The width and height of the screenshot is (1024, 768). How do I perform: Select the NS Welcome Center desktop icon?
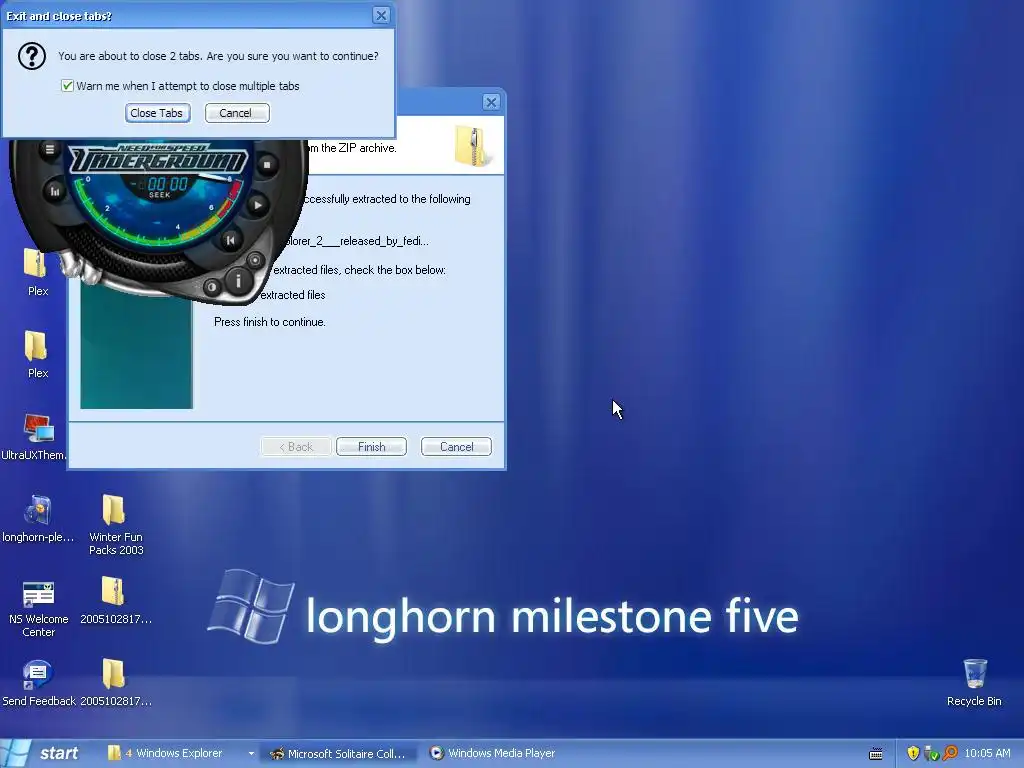pyautogui.click(x=38, y=608)
